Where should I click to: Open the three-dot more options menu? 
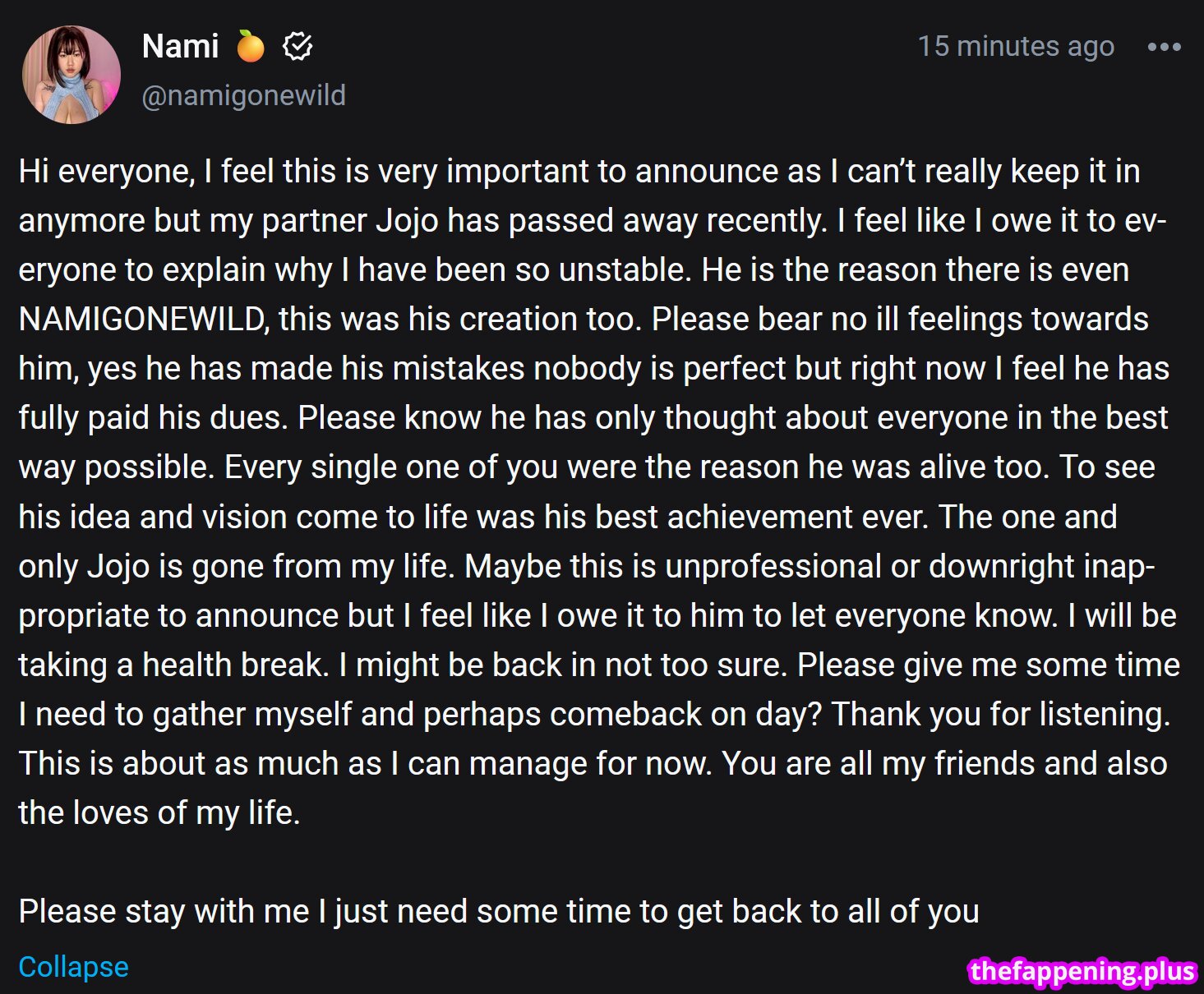pyautogui.click(x=1164, y=48)
